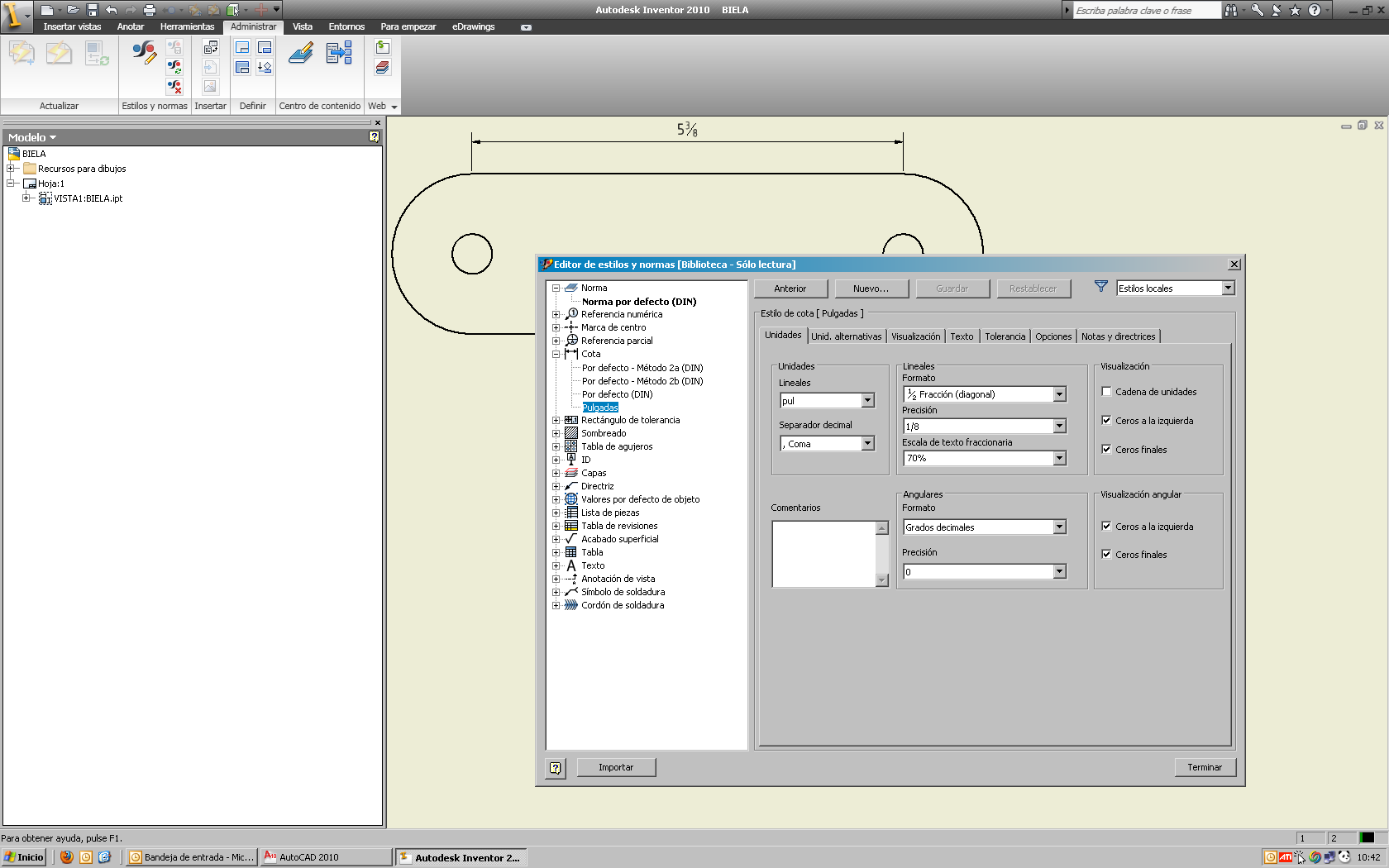The width and height of the screenshot is (1389, 868).
Task: Expand the Capas node in the style tree
Action: click(556, 473)
